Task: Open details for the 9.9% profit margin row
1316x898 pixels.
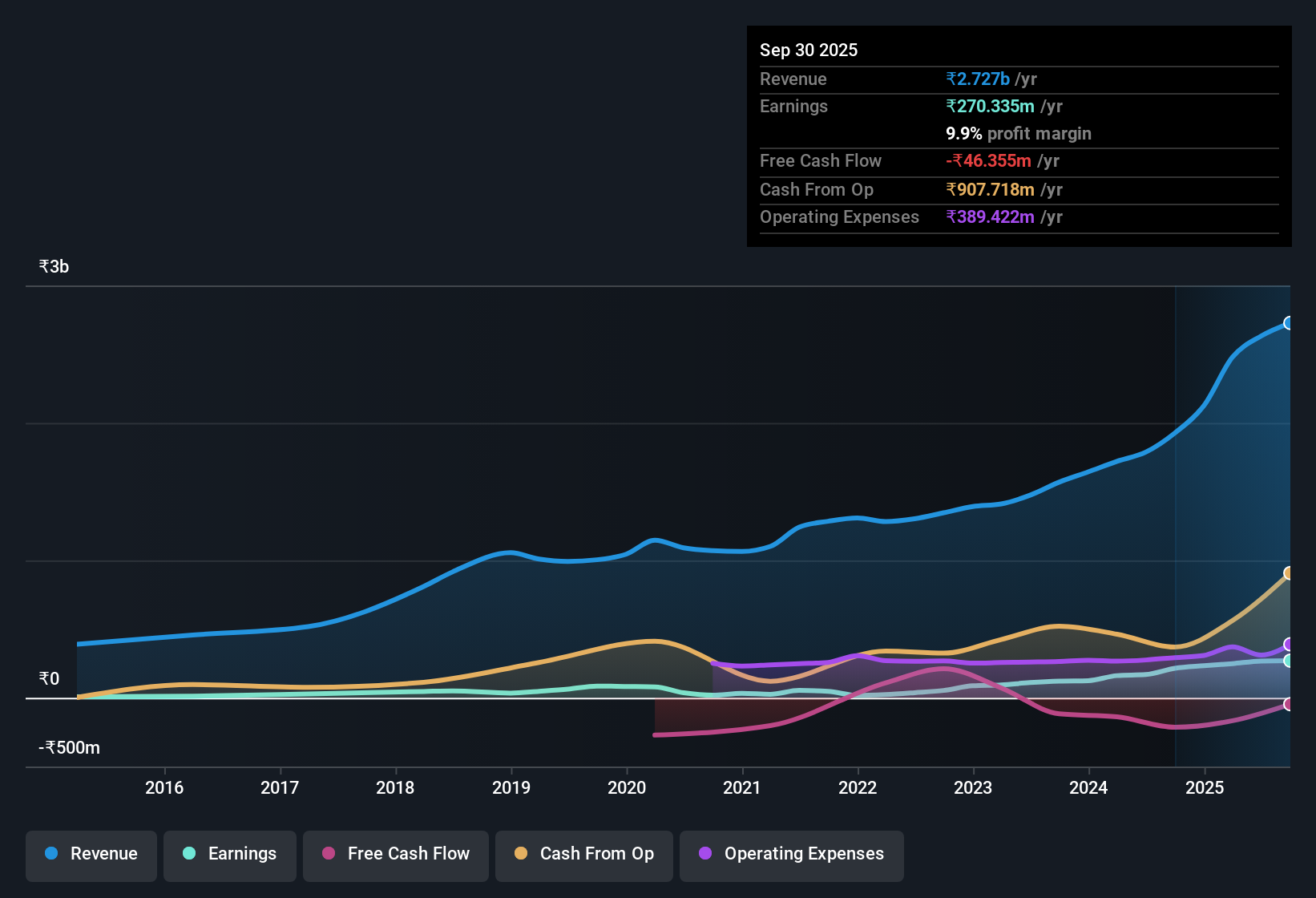Action: point(1018,133)
